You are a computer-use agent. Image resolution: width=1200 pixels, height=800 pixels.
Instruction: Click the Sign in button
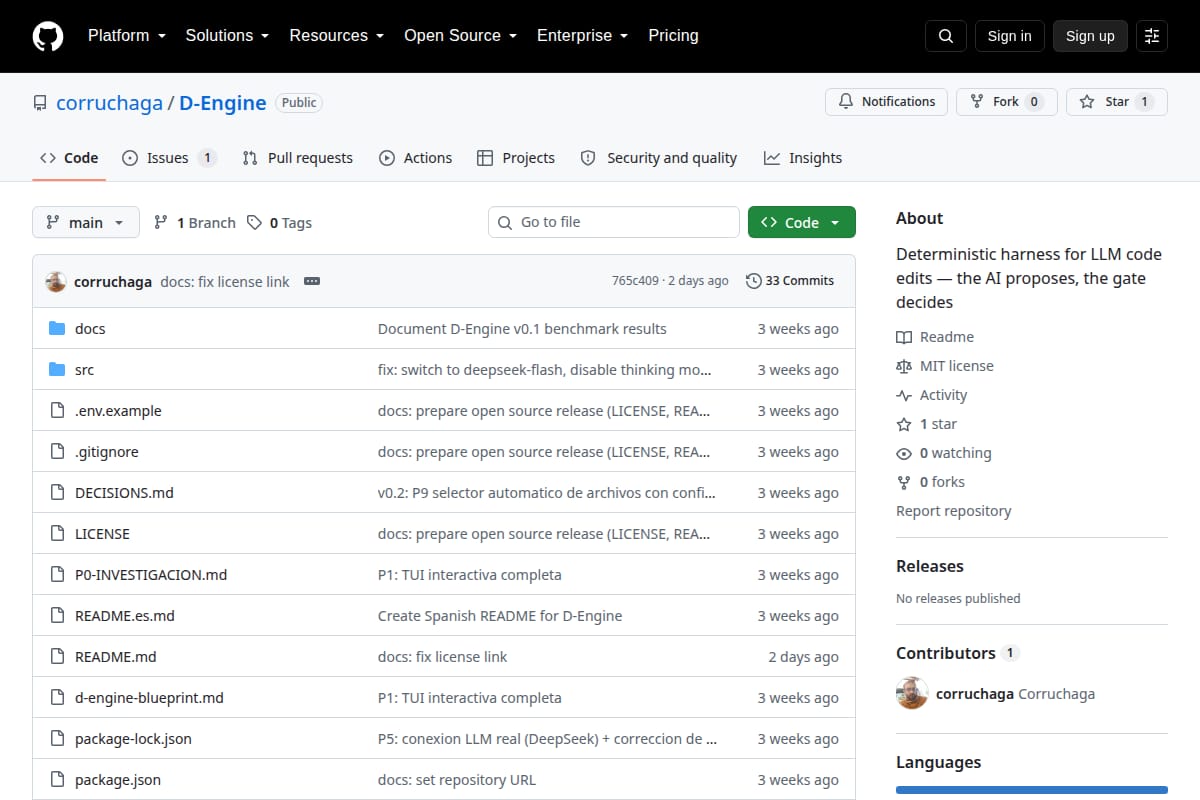(1009, 36)
